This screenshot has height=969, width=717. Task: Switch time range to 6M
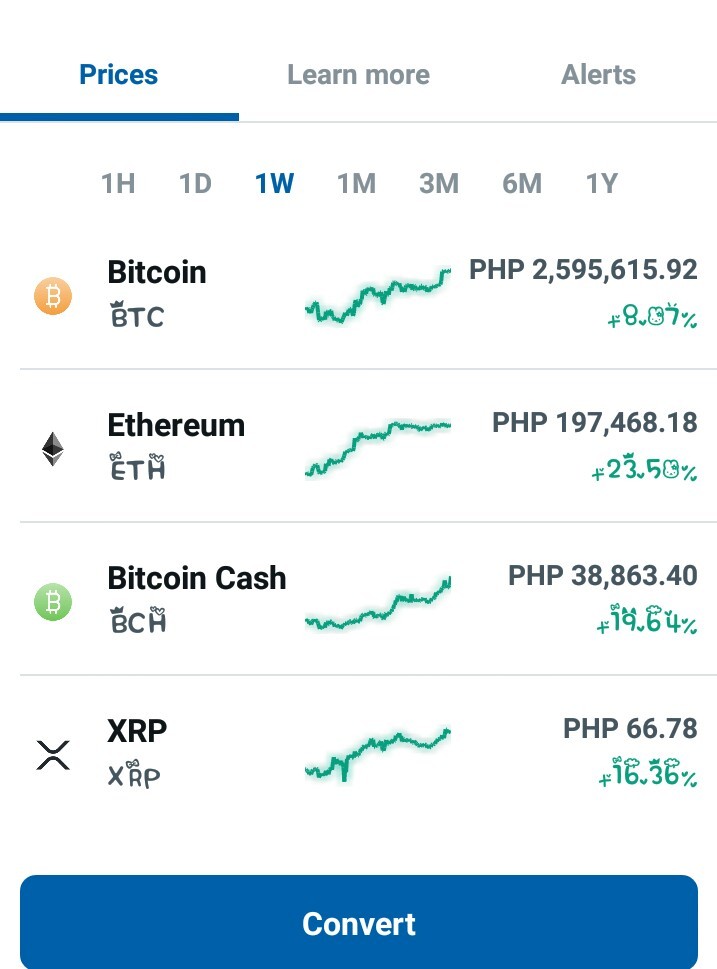click(522, 184)
